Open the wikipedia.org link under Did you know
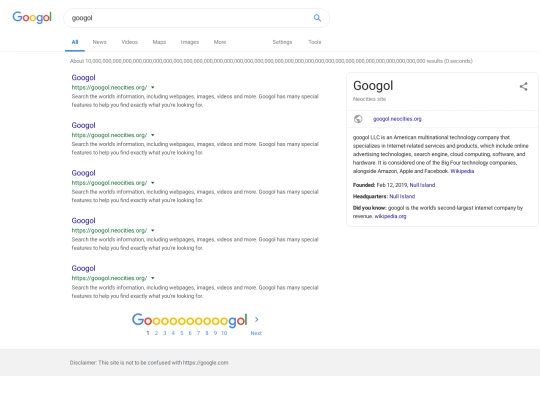540x405 pixels. click(x=390, y=216)
